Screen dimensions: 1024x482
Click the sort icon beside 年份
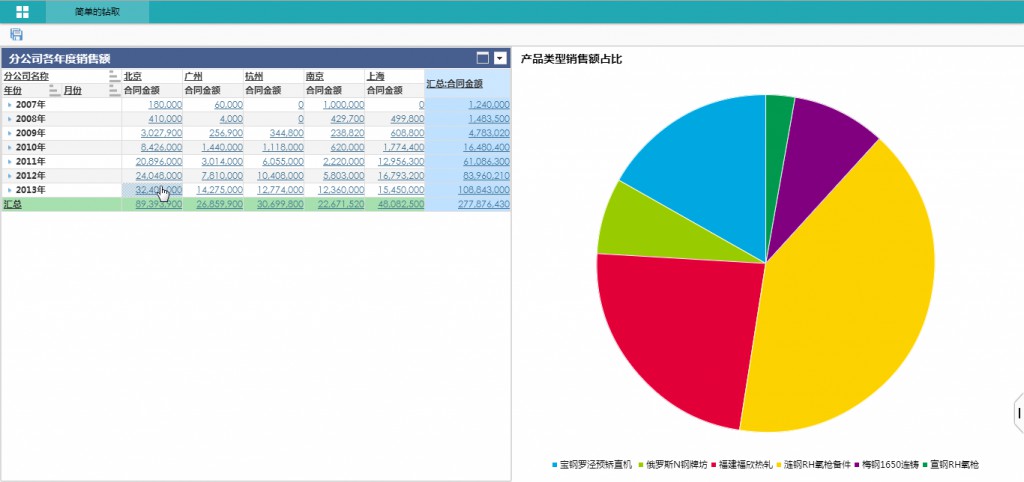coord(54,90)
